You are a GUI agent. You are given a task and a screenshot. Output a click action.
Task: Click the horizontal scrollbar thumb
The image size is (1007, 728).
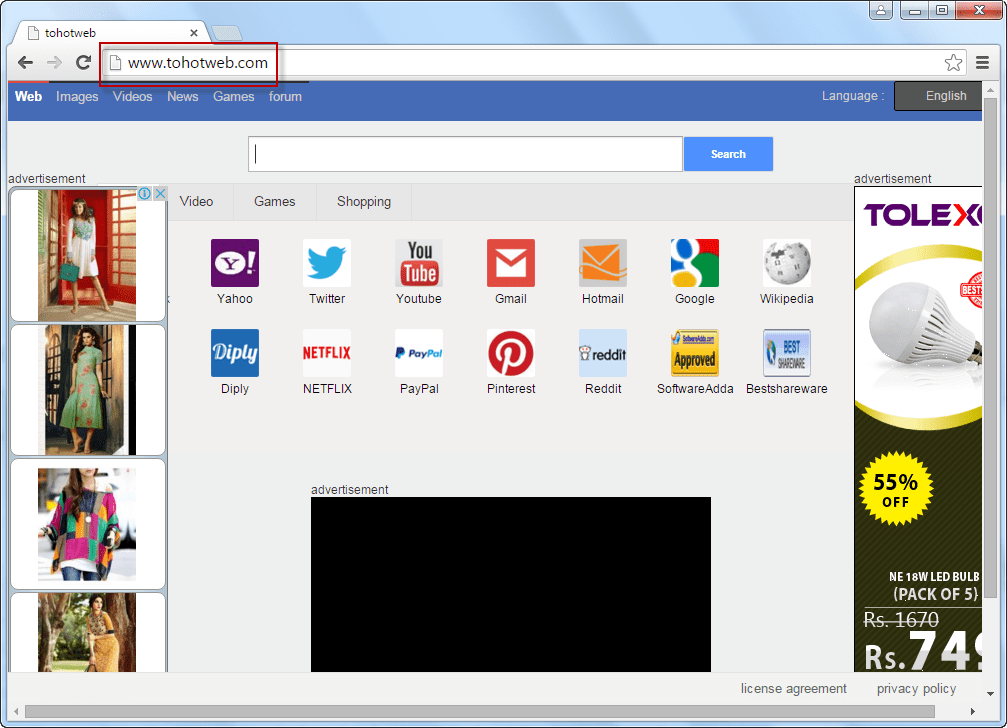[480, 711]
